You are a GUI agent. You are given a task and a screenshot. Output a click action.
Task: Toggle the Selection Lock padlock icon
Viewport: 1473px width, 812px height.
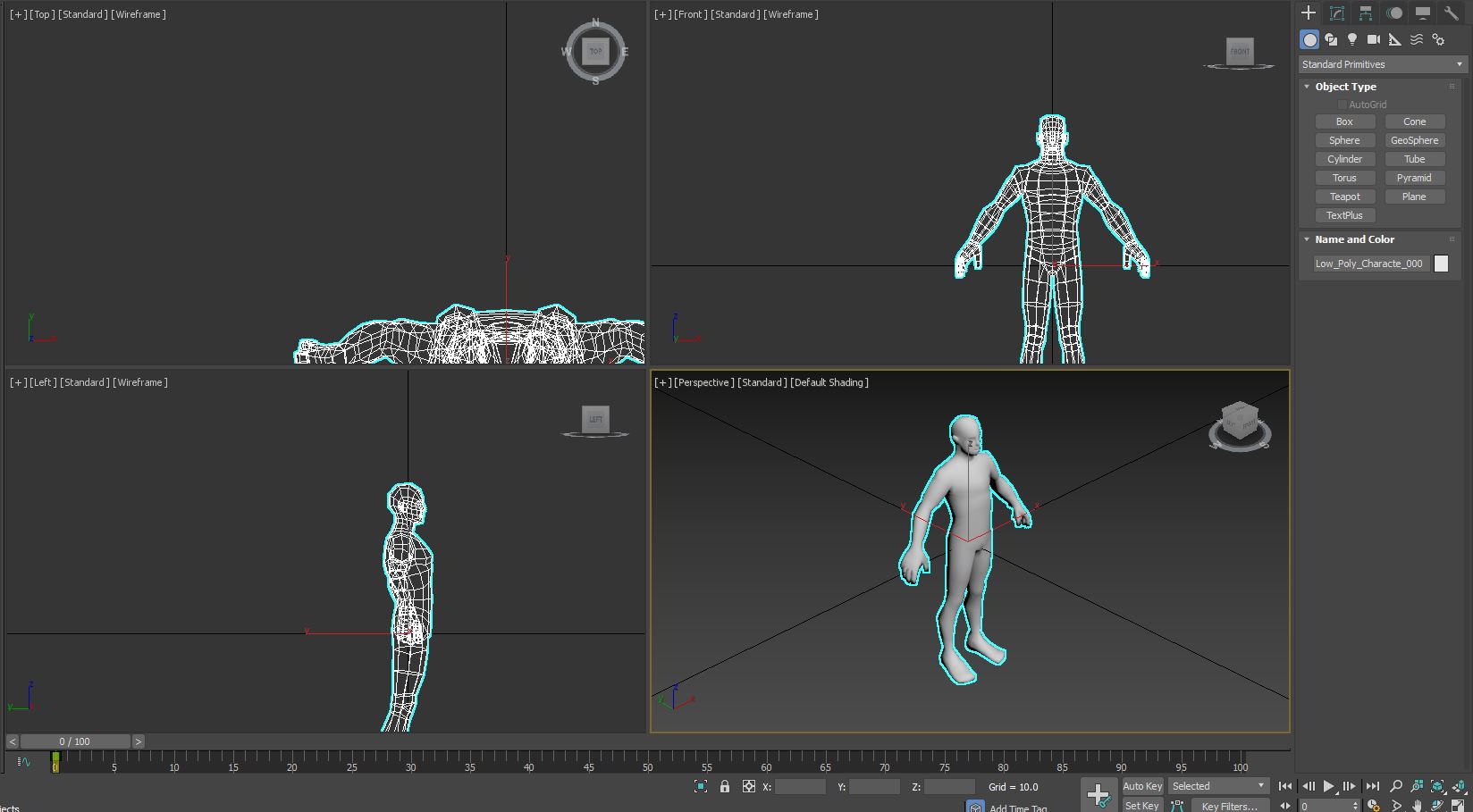(x=725, y=786)
